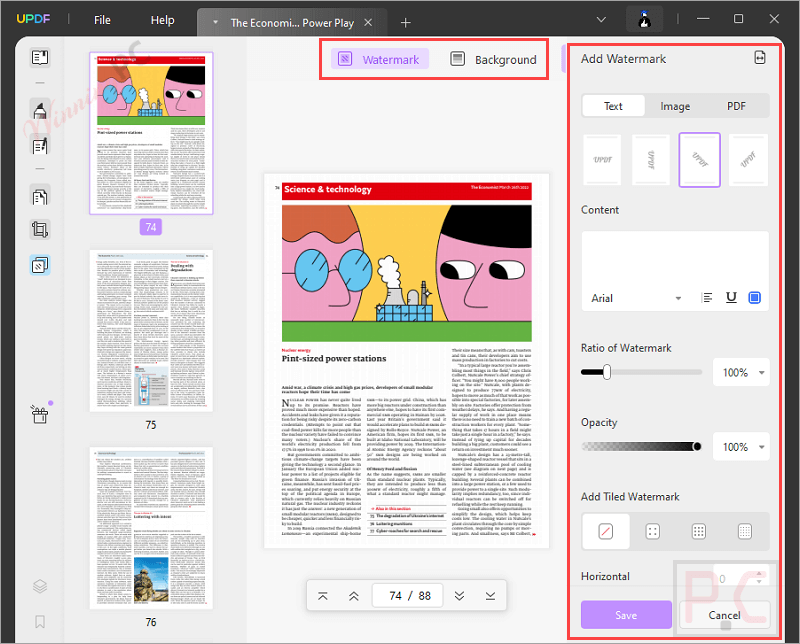Jump to the first page
This screenshot has height=644, width=800.
click(x=322, y=596)
